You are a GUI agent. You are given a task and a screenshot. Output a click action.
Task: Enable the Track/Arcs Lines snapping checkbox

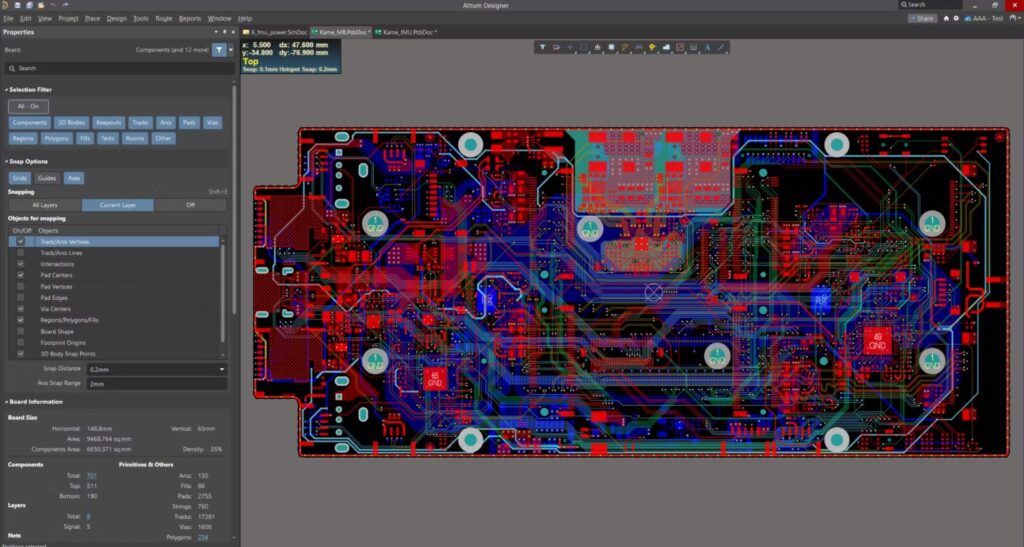[21, 253]
